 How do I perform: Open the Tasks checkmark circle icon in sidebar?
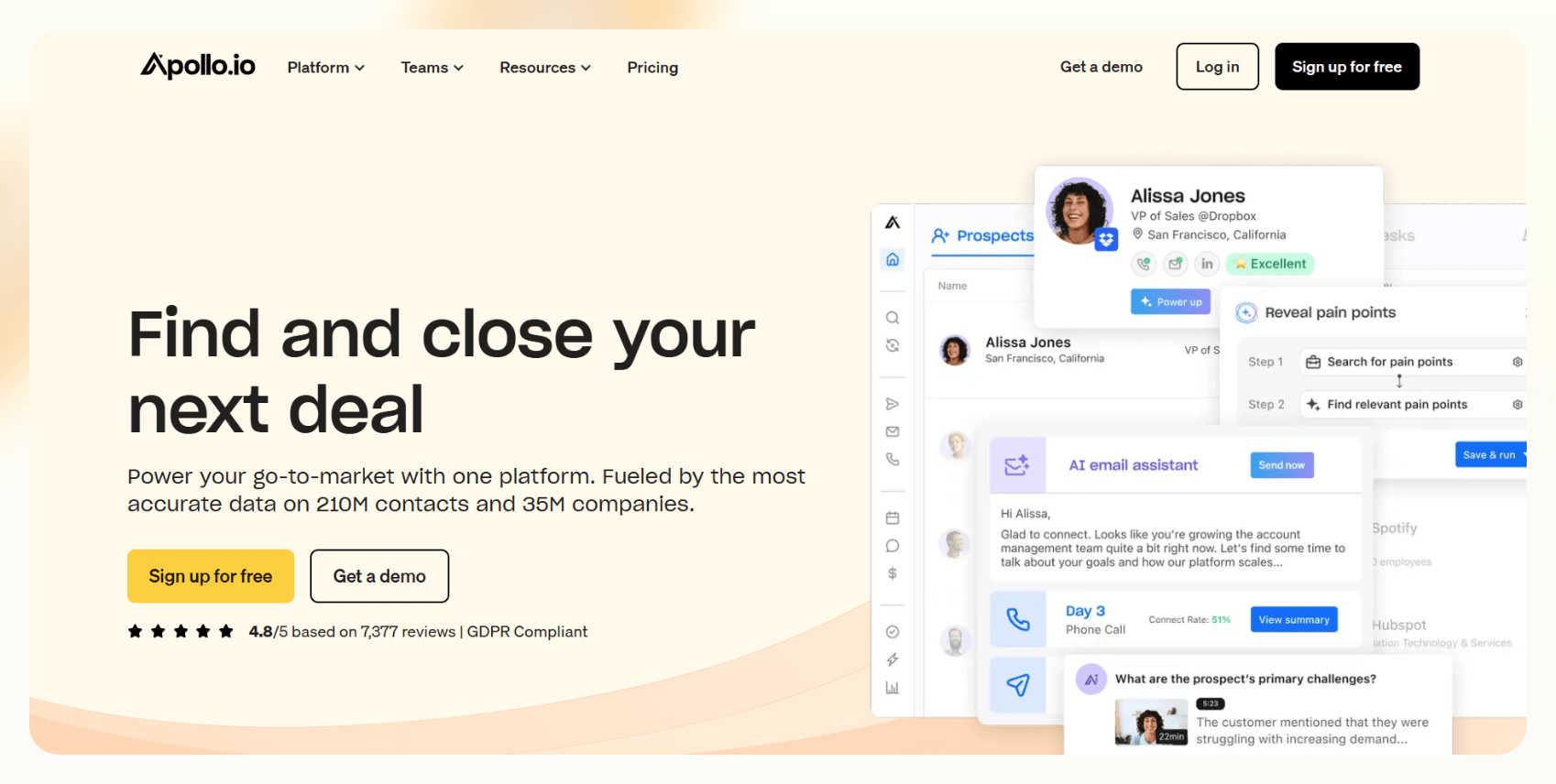pyautogui.click(x=893, y=632)
